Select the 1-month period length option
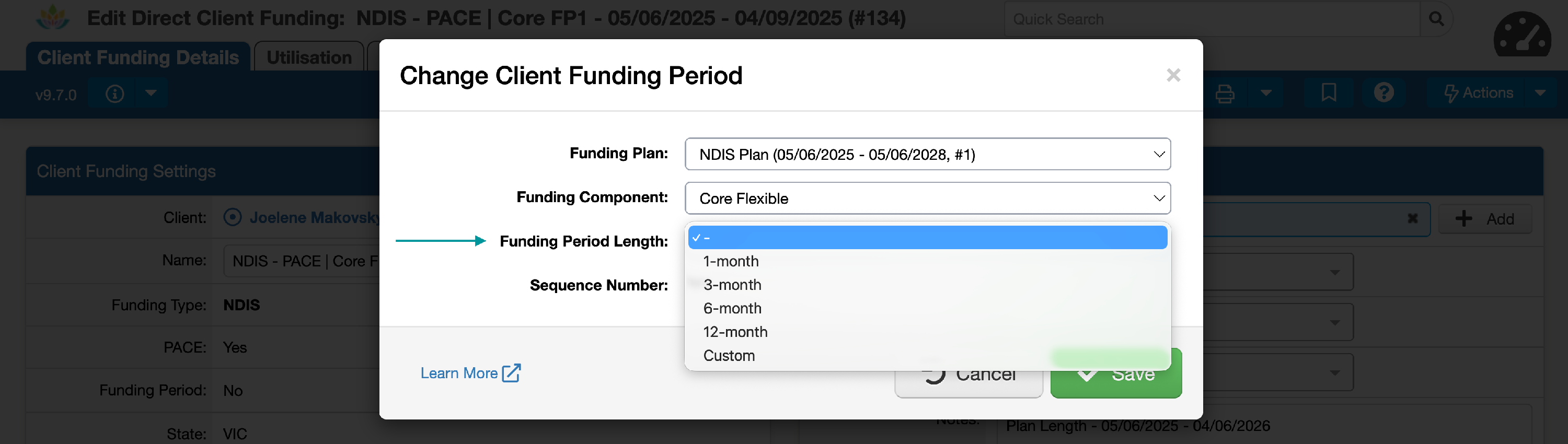The image size is (1568, 444). (731, 262)
